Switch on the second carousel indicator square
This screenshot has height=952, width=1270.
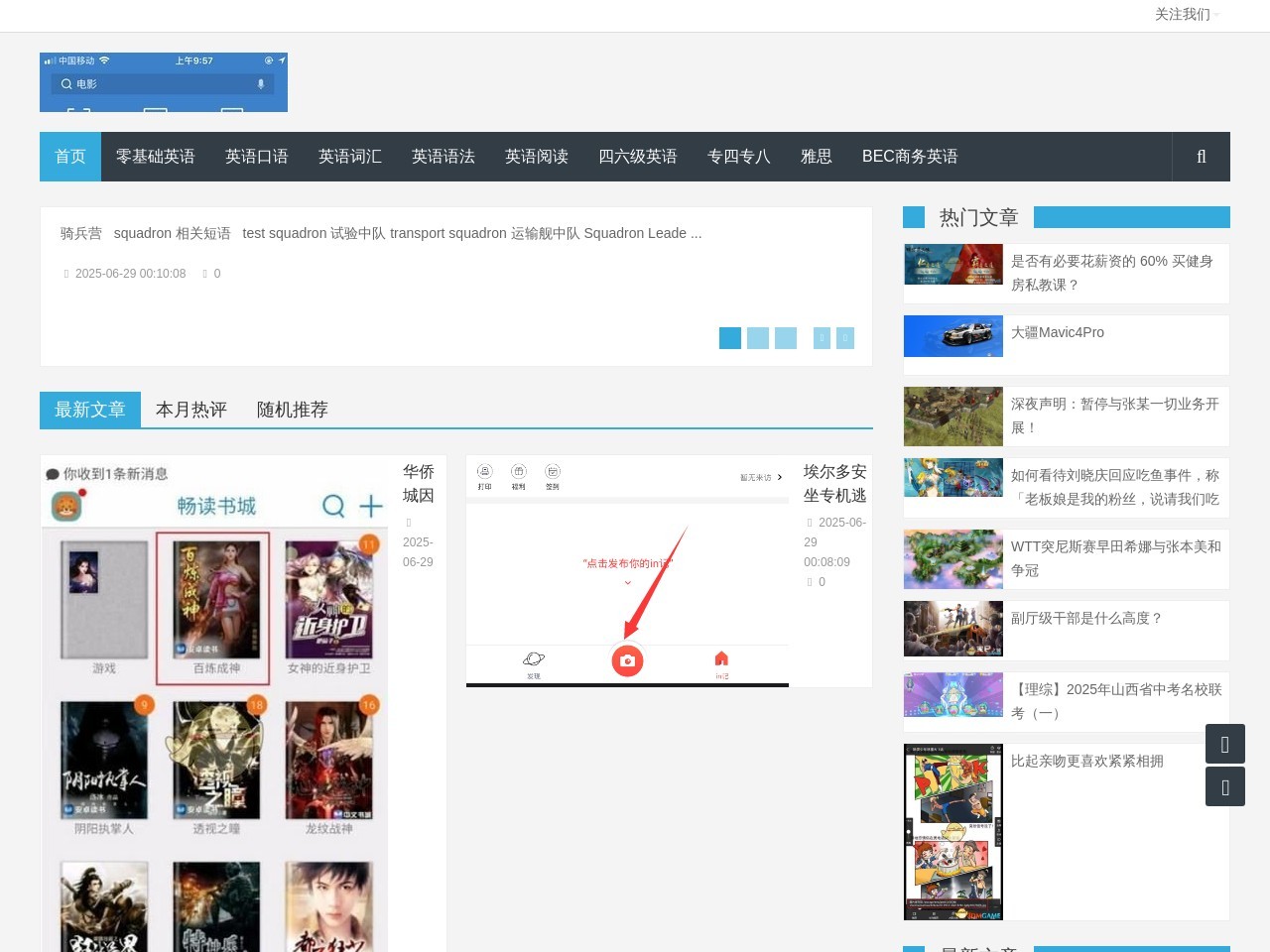[758, 338]
